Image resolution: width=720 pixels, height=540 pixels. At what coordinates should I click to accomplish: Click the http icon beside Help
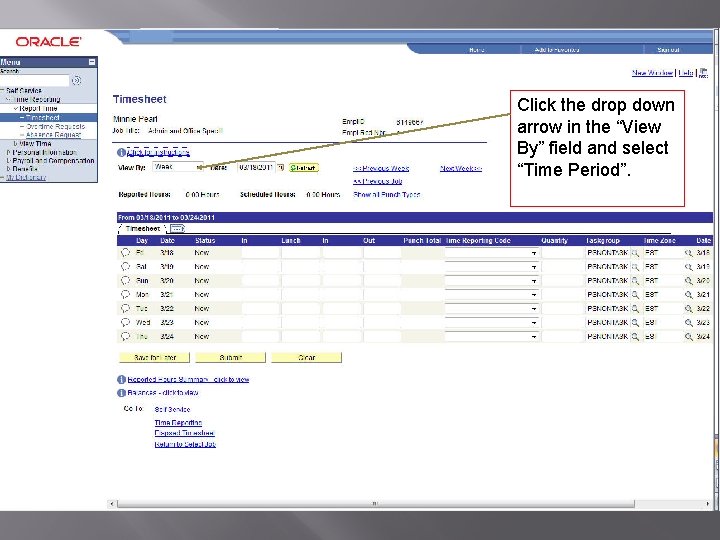(x=703, y=73)
